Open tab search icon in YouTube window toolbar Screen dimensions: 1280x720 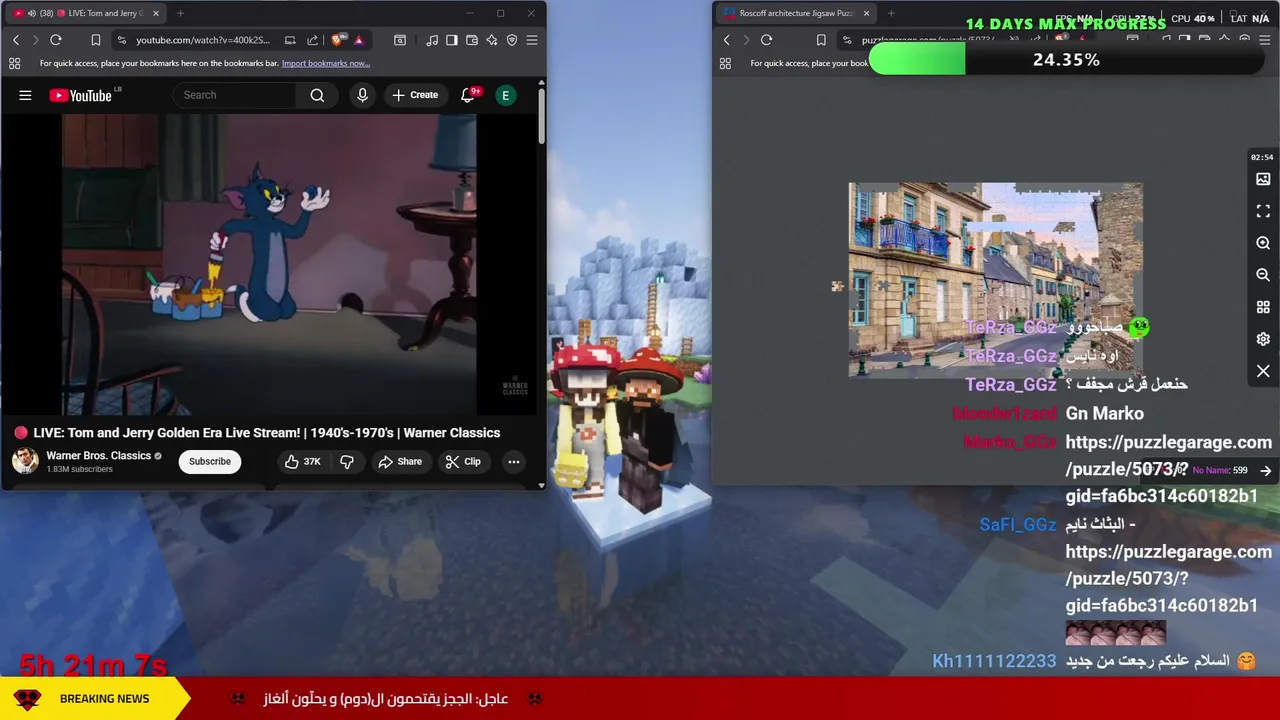(x=400, y=40)
